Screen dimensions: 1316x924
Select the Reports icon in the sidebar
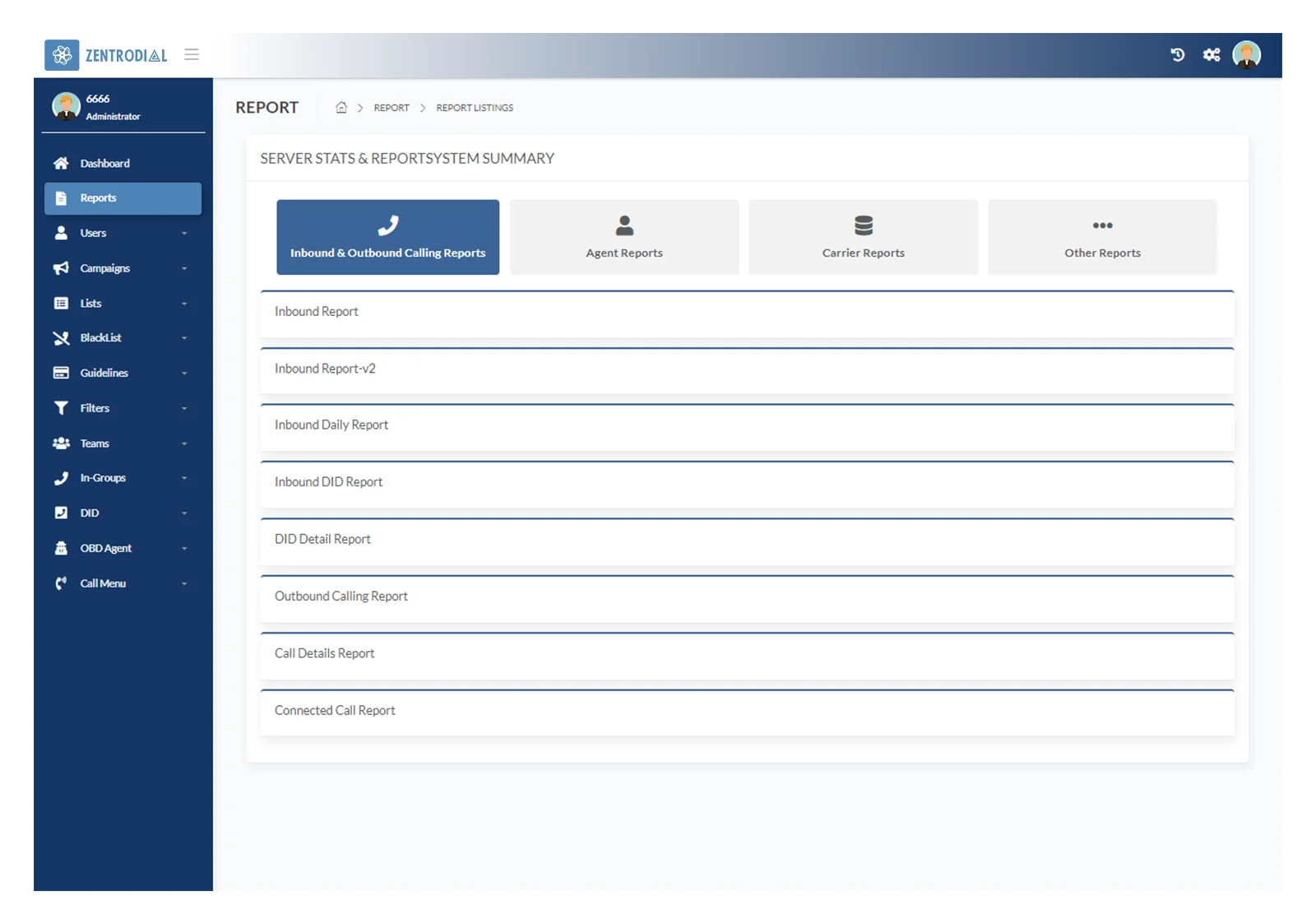62,197
